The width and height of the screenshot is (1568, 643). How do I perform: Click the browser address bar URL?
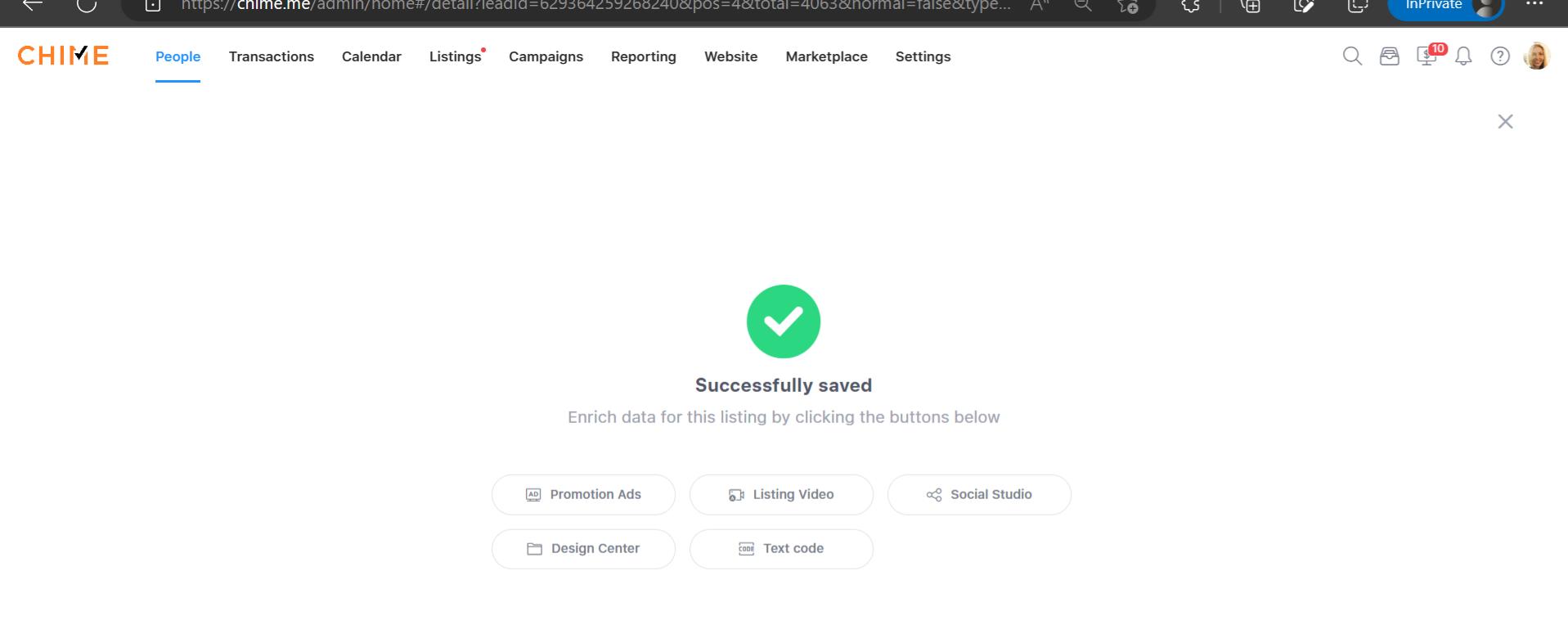point(595,6)
